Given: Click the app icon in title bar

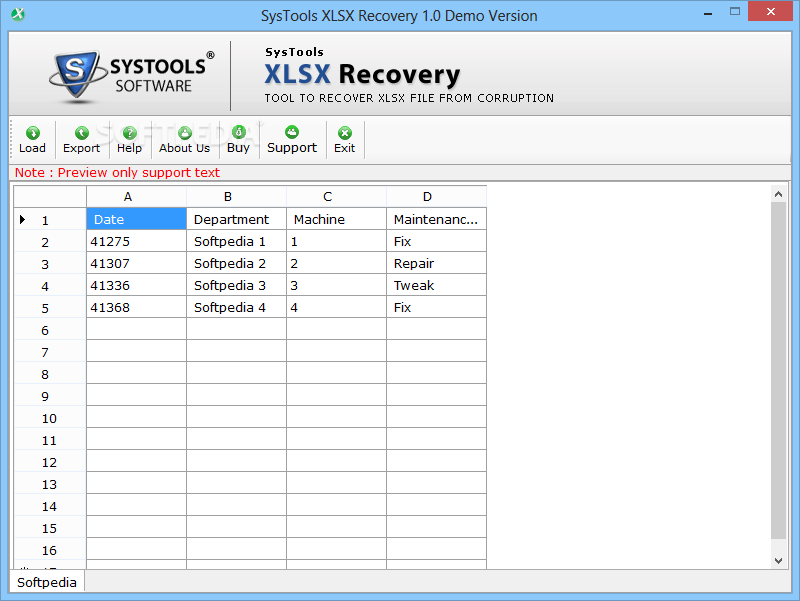Looking at the screenshot, I should point(18,14).
